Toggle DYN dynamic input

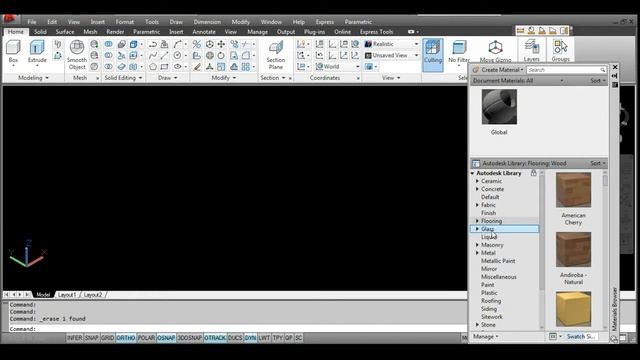[250, 338]
